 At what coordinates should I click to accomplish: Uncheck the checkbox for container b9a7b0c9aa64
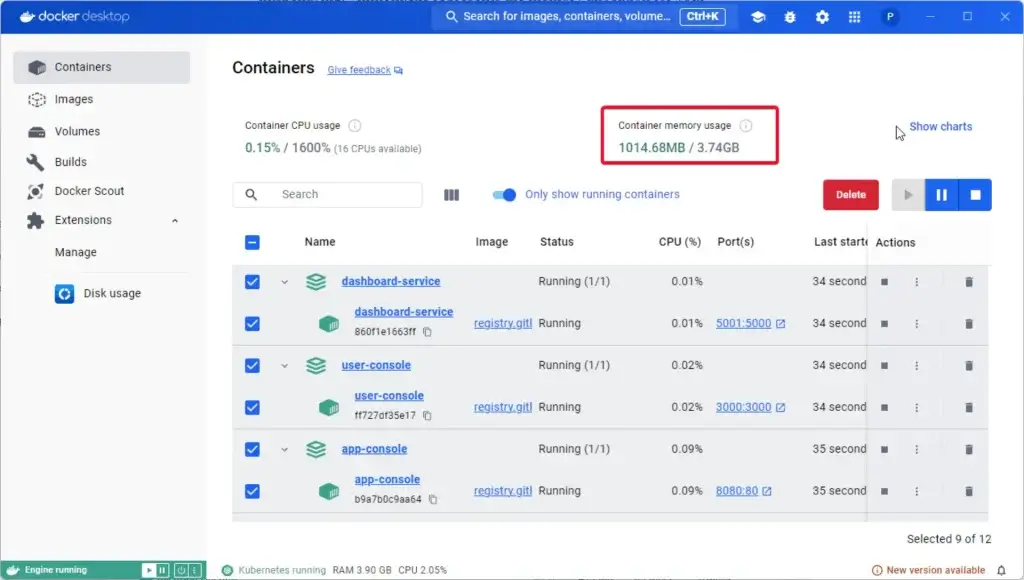click(252, 491)
